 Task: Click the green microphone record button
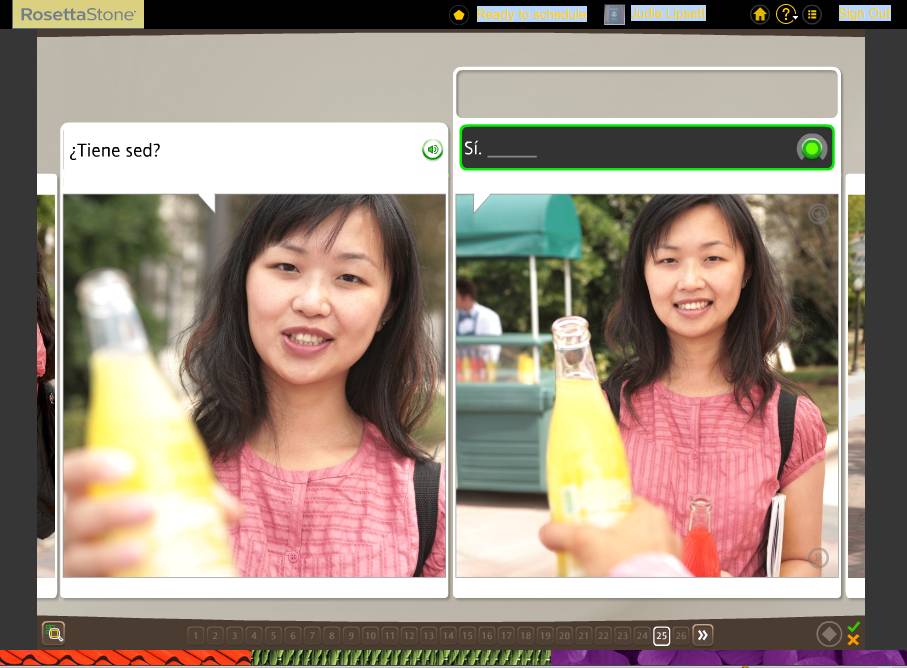point(812,149)
